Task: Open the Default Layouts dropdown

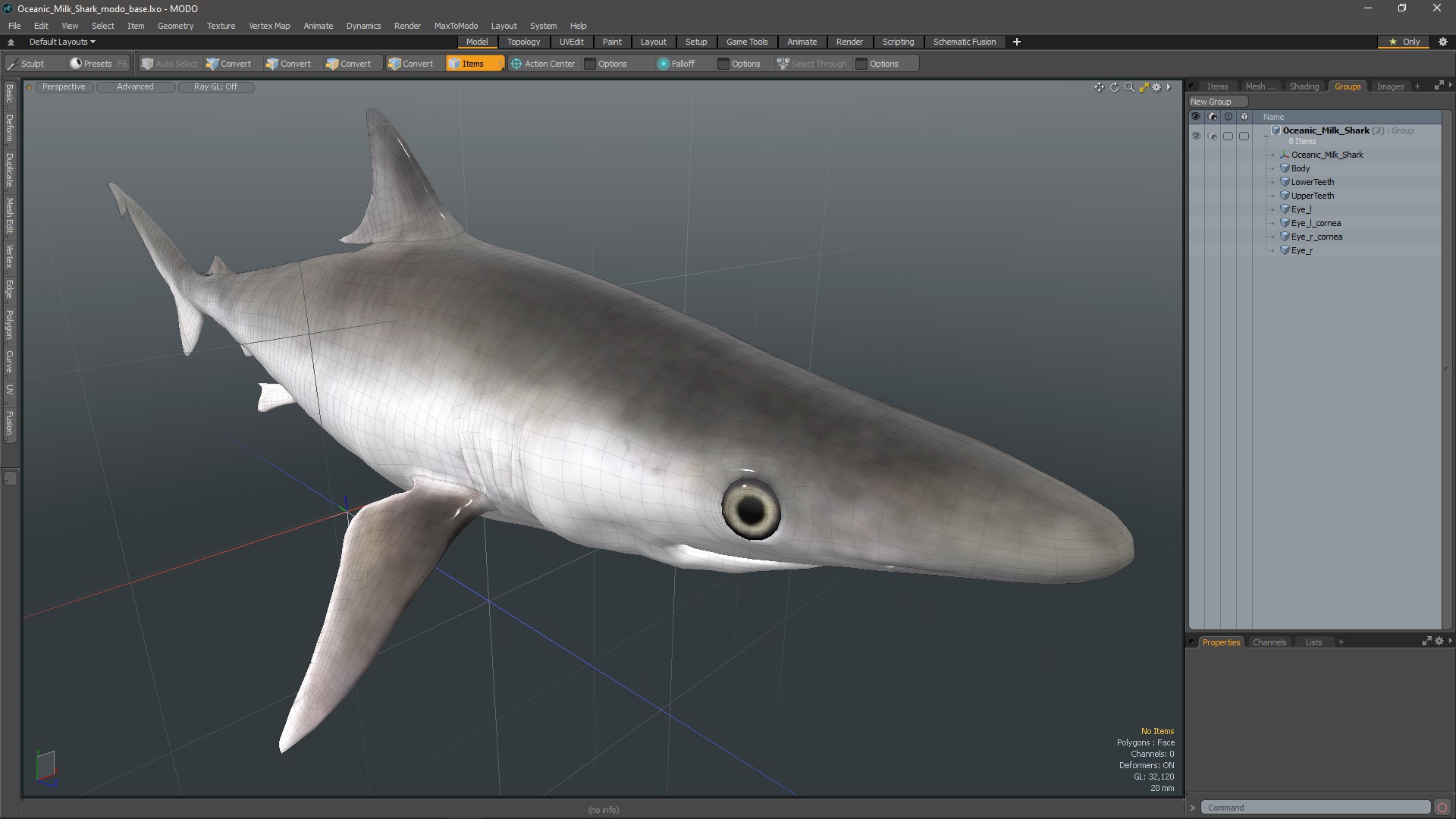Action: (x=62, y=42)
